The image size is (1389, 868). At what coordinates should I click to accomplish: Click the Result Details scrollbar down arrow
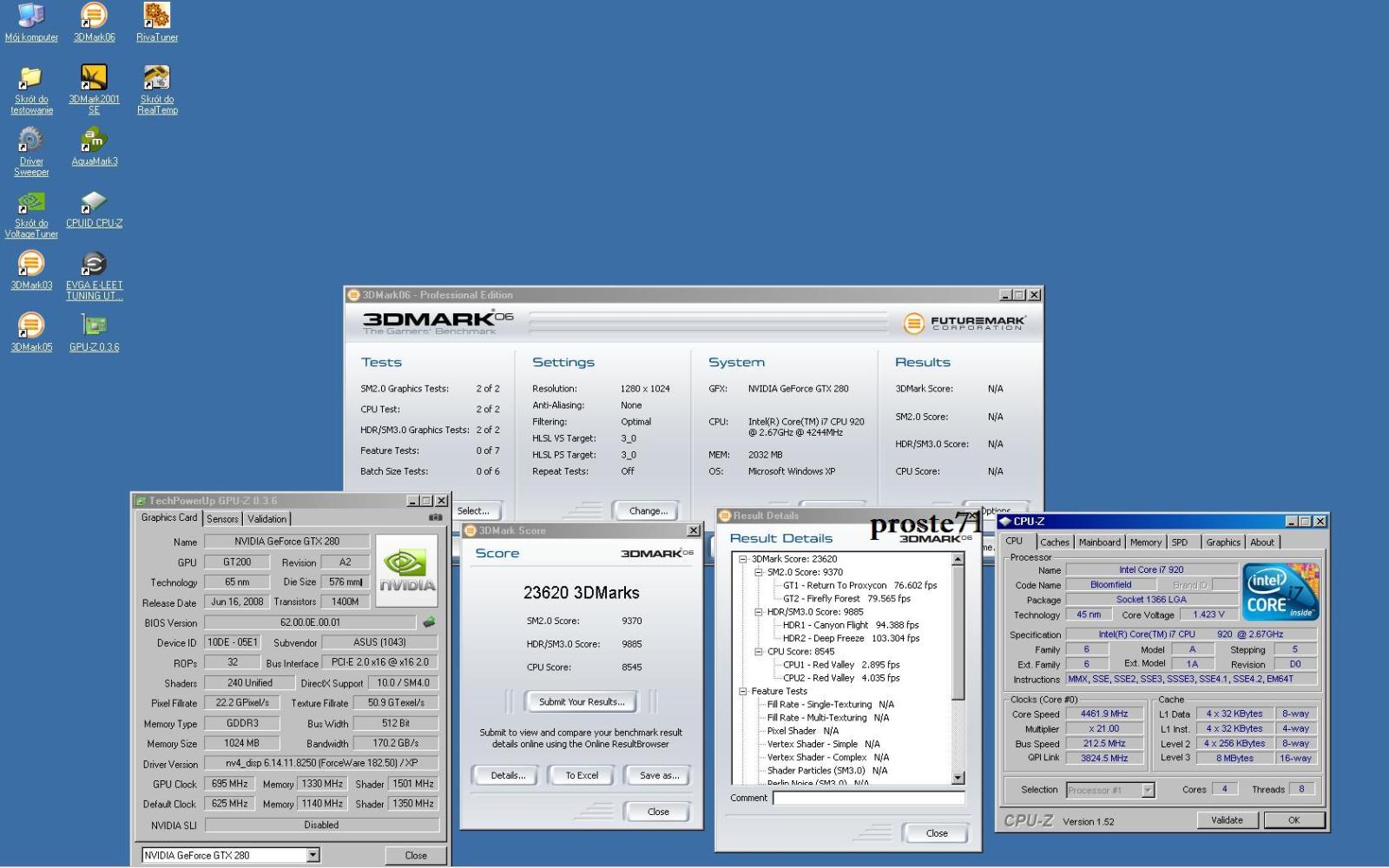(x=958, y=778)
